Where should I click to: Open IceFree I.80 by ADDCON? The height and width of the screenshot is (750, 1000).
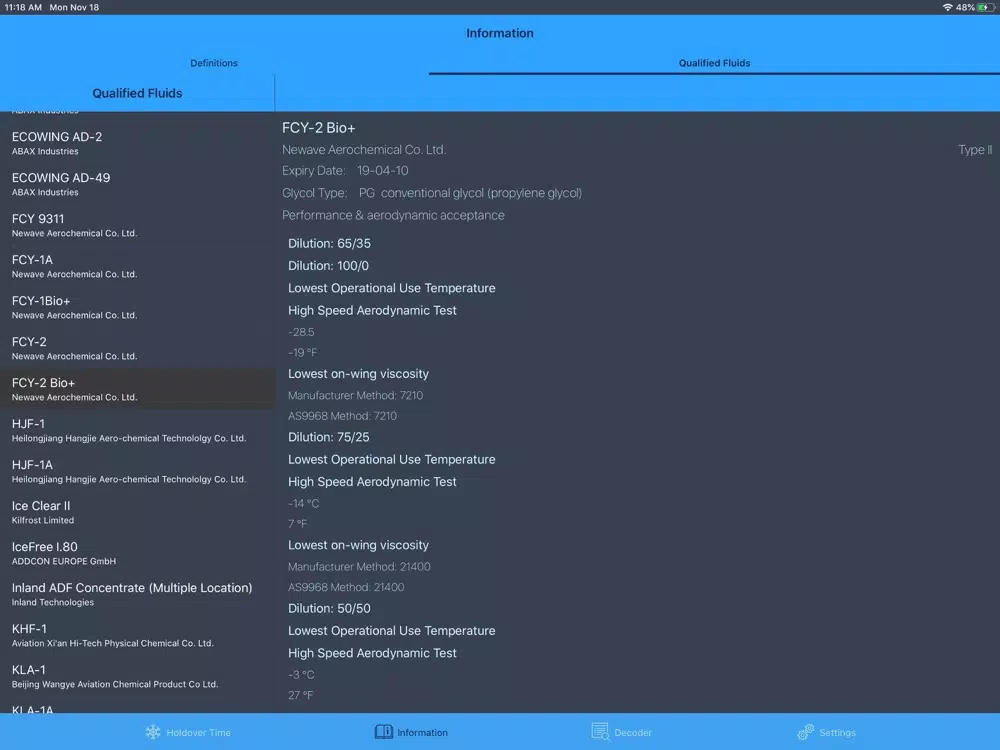tap(137, 553)
